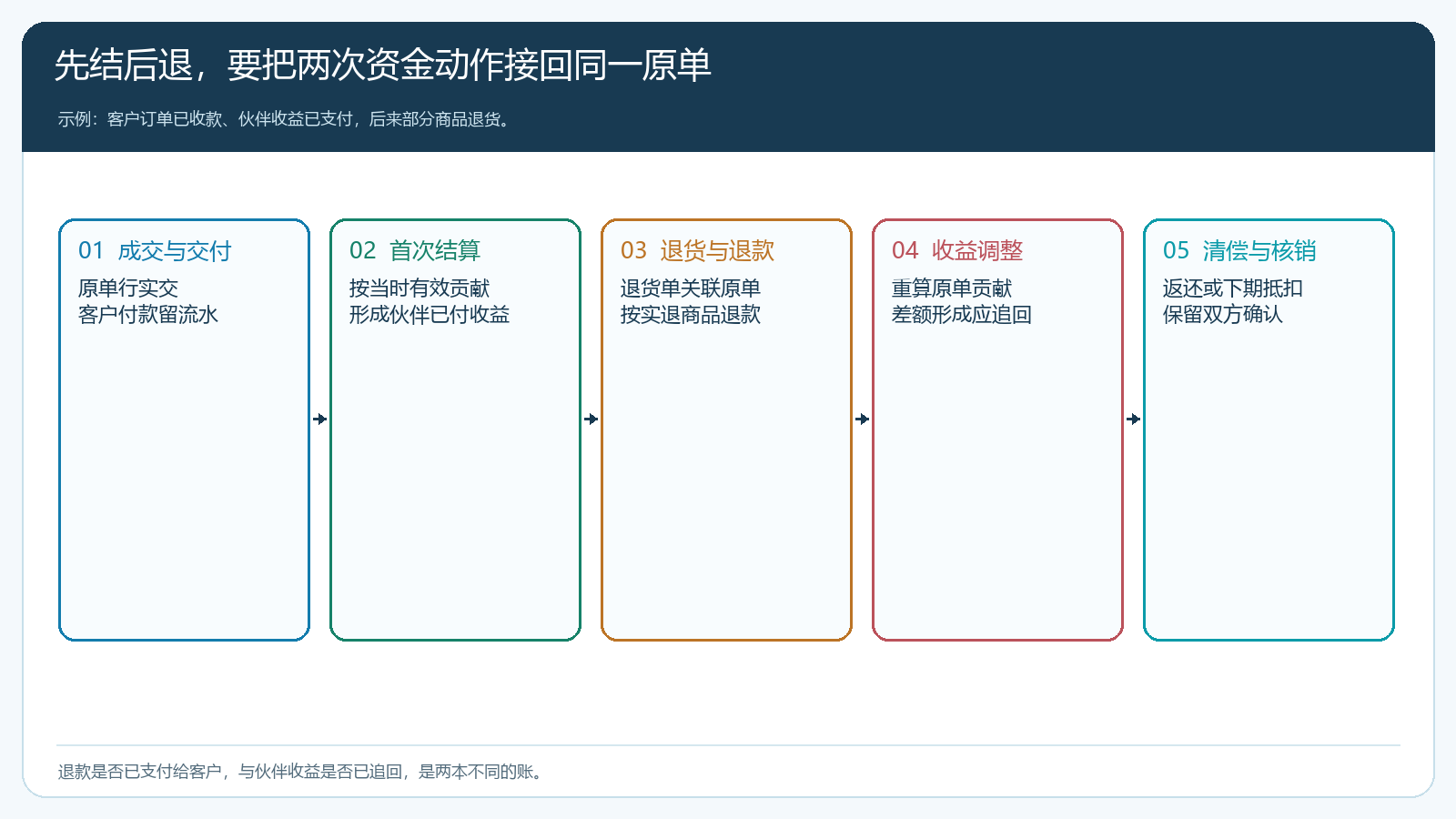Click the arrow between steps 03 and 04
1456x819 pixels.
[x=863, y=420]
